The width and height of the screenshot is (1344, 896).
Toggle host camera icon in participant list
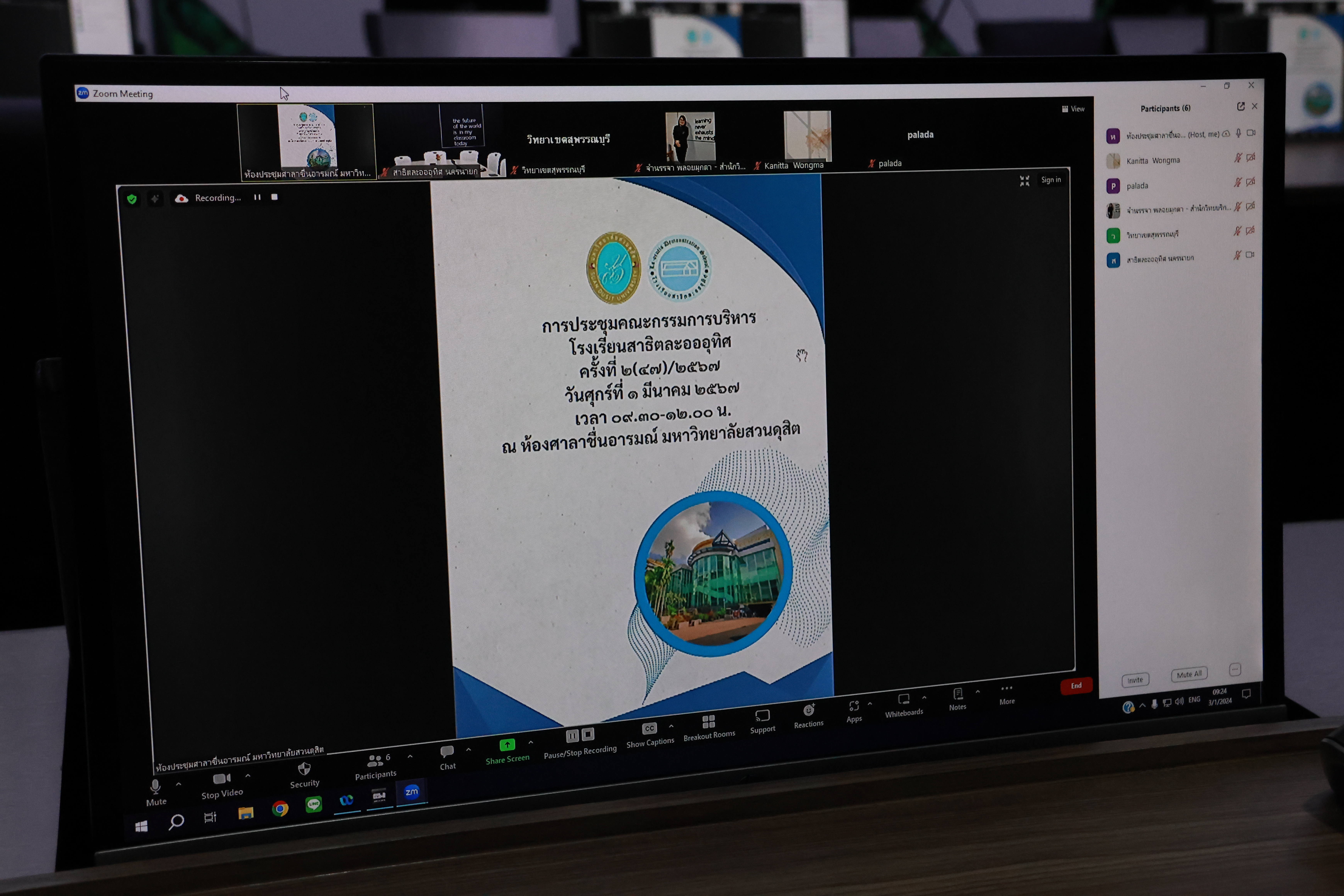pyautogui.click(x=1251, y=133)
